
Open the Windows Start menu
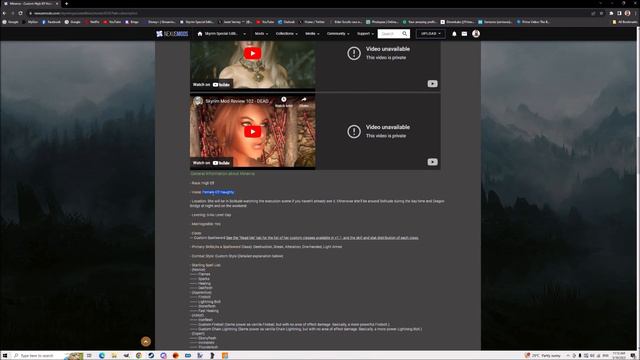(5, 356)
